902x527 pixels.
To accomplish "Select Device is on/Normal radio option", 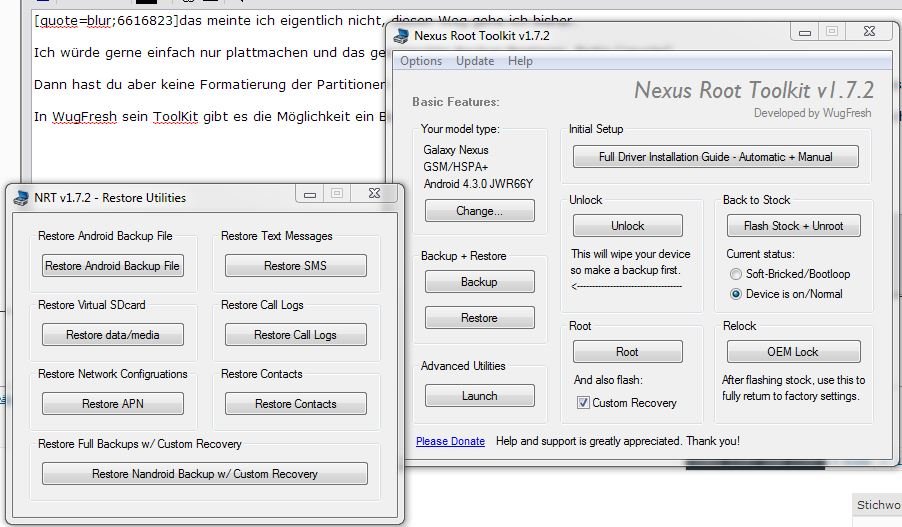I will click(x=736, y=294).
